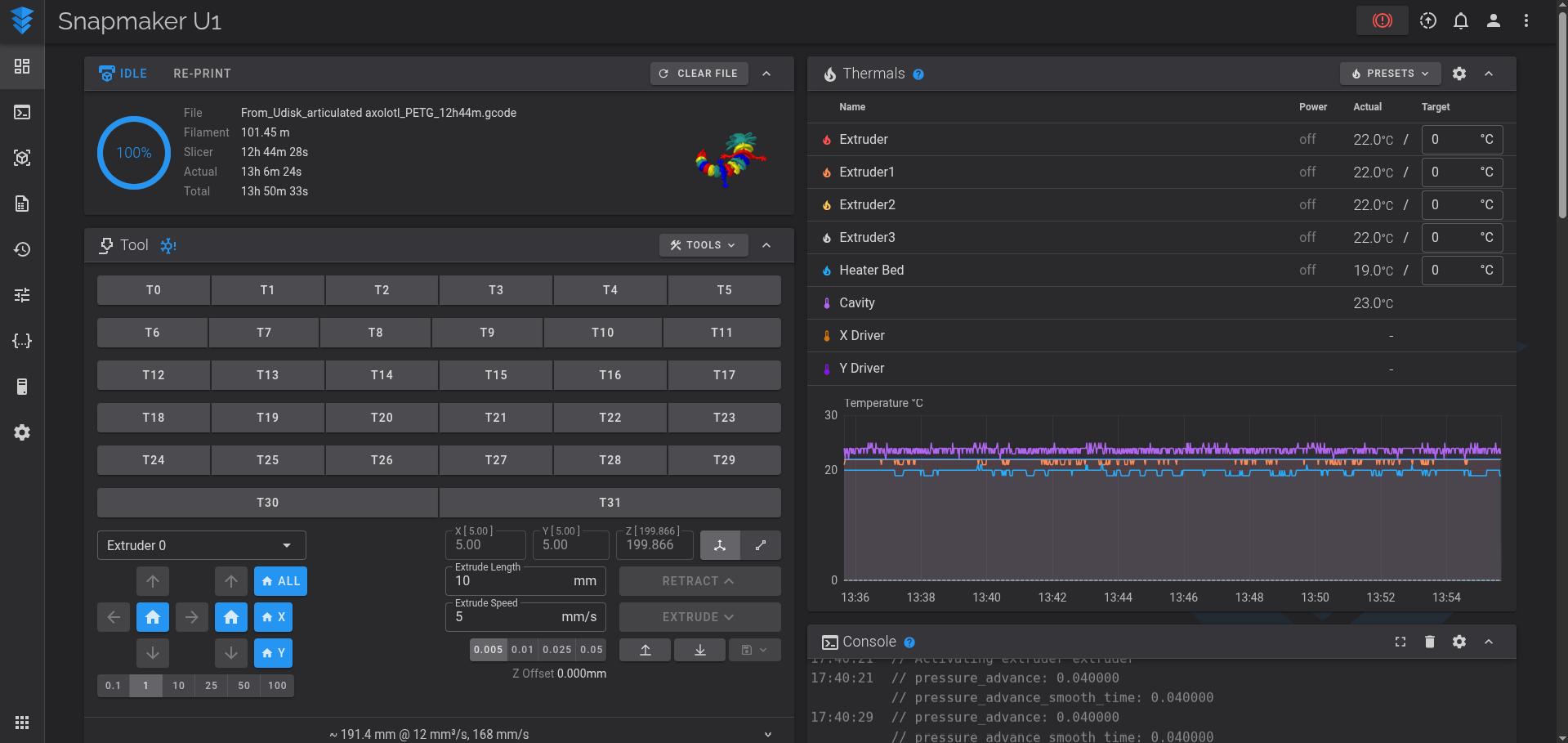Open the notifications bell

tap(1460, 20)
